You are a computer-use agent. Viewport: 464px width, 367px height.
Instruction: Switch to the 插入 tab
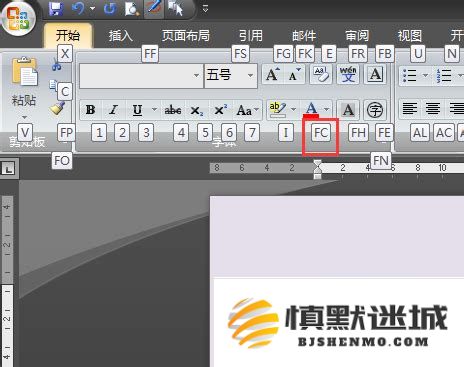pyautogui.click(x=121, y=36)
